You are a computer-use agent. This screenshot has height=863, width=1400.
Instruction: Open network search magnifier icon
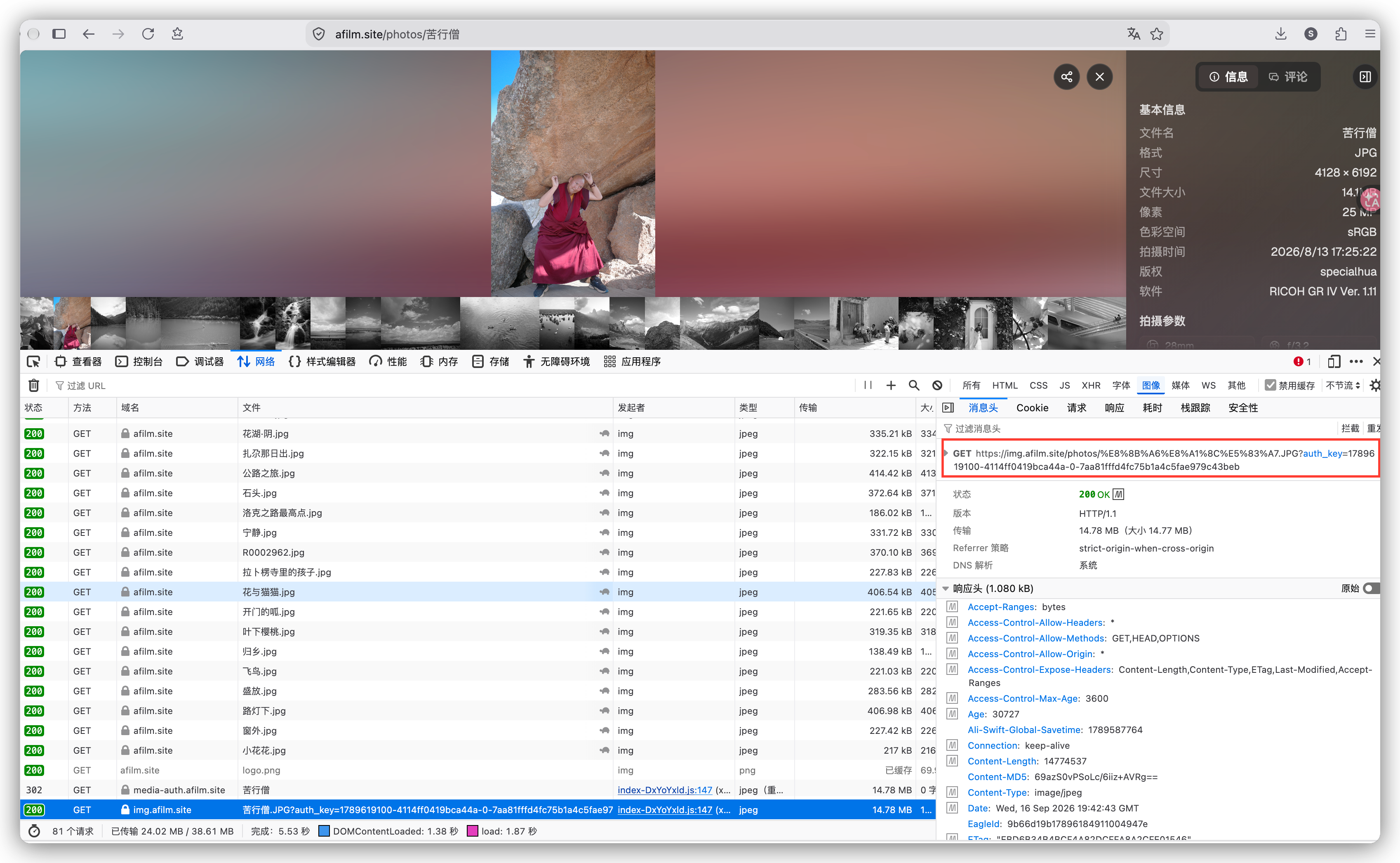tap(914, 385)
